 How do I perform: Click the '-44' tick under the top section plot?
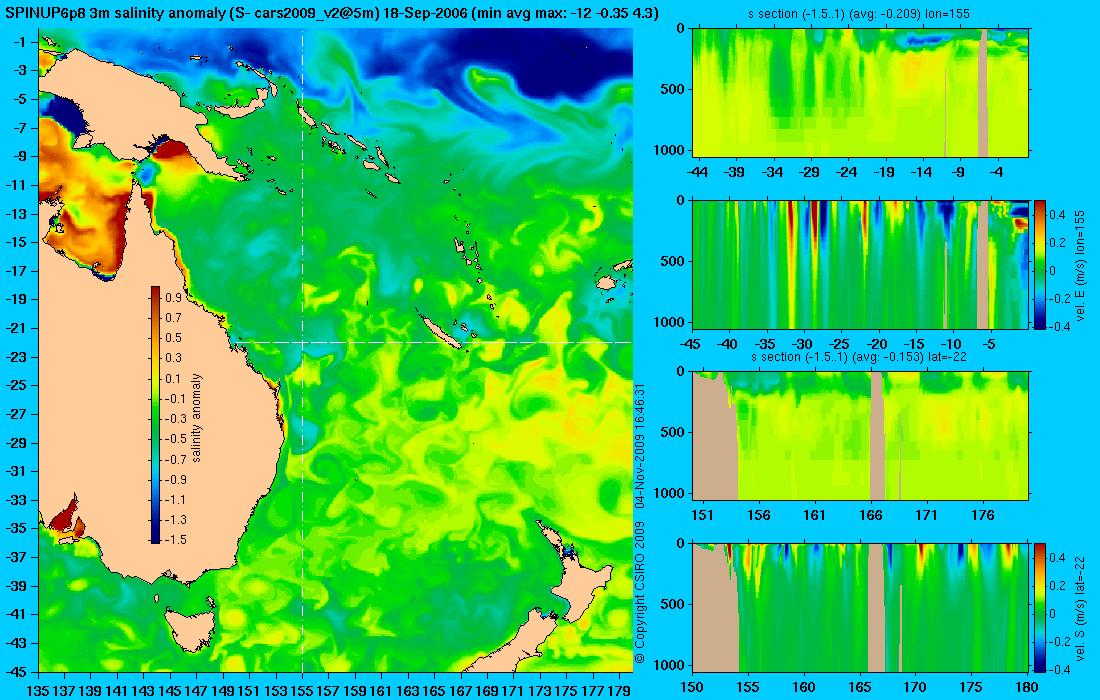pos(697,172)
